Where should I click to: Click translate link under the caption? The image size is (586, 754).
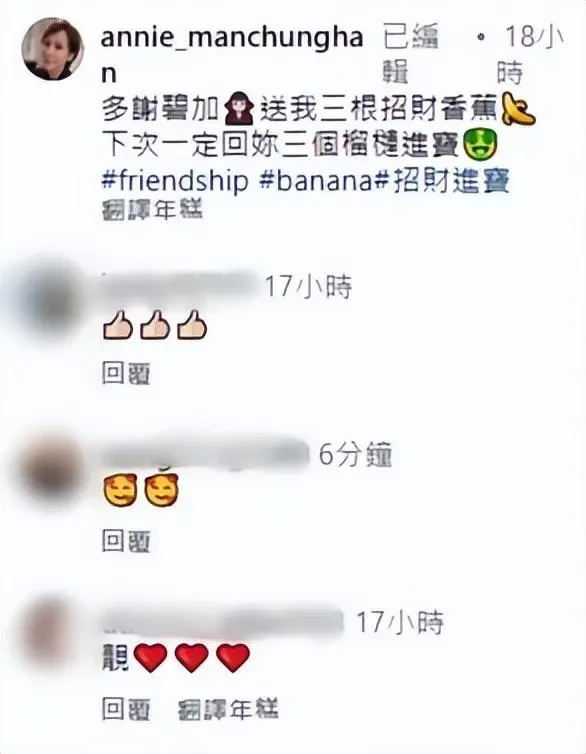(152, 210)
